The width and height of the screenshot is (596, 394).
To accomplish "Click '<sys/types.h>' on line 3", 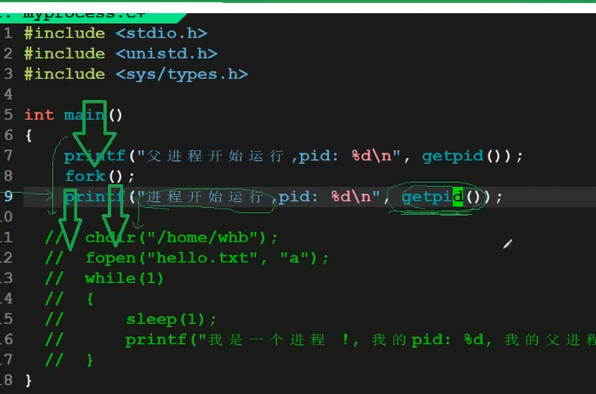I will [182, 74].
